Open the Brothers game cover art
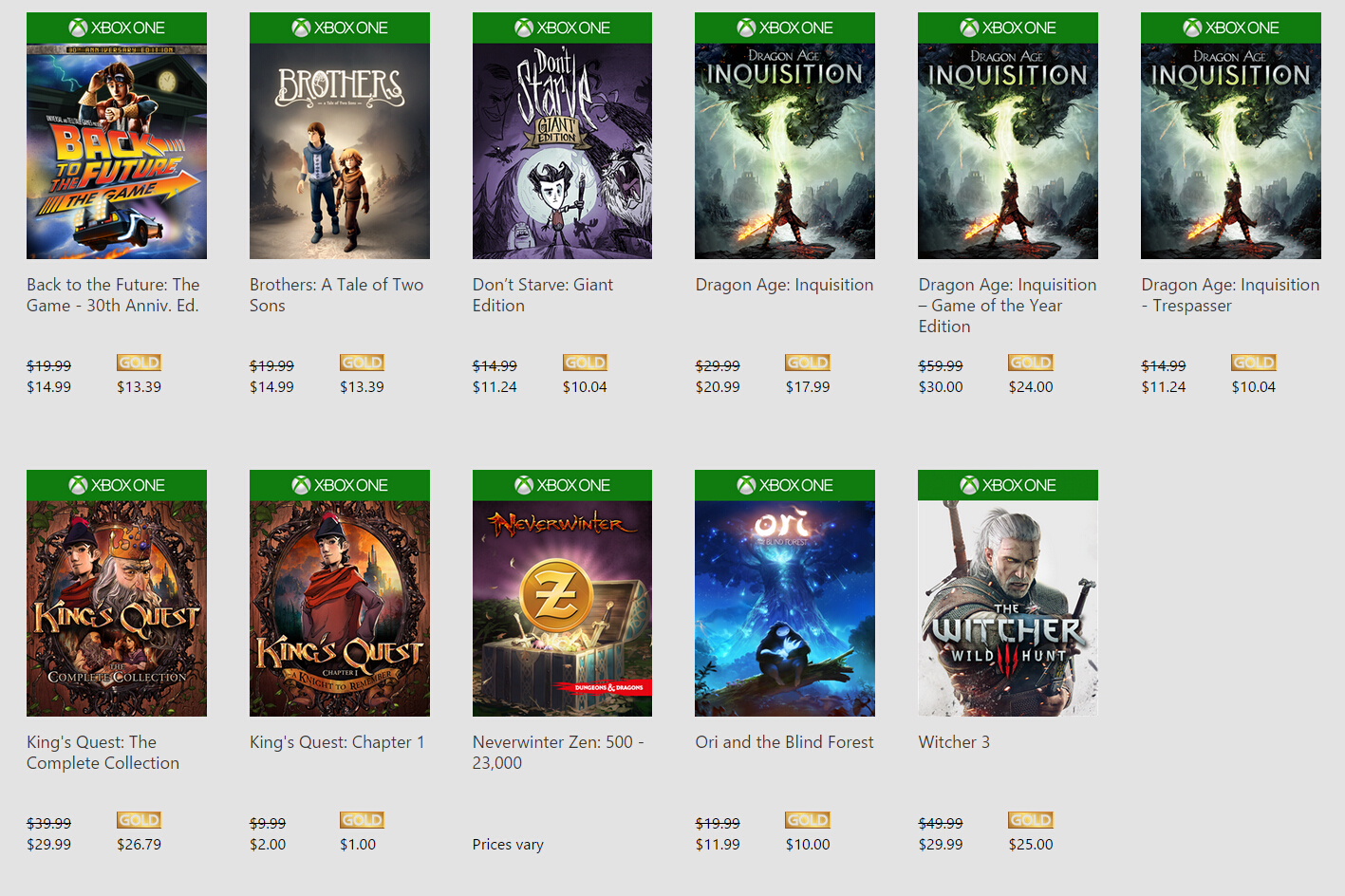The height and width of the screenshot is (896, 1345). tap(340, 151)
